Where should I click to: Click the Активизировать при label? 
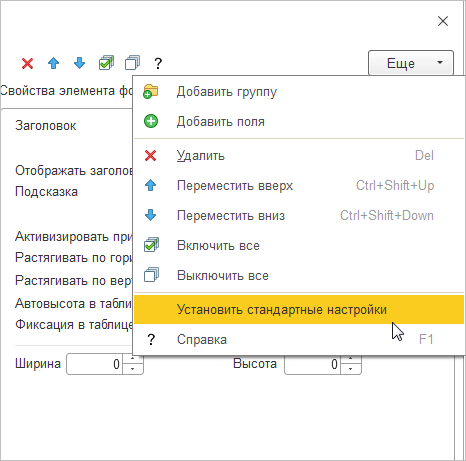(73, 237)
